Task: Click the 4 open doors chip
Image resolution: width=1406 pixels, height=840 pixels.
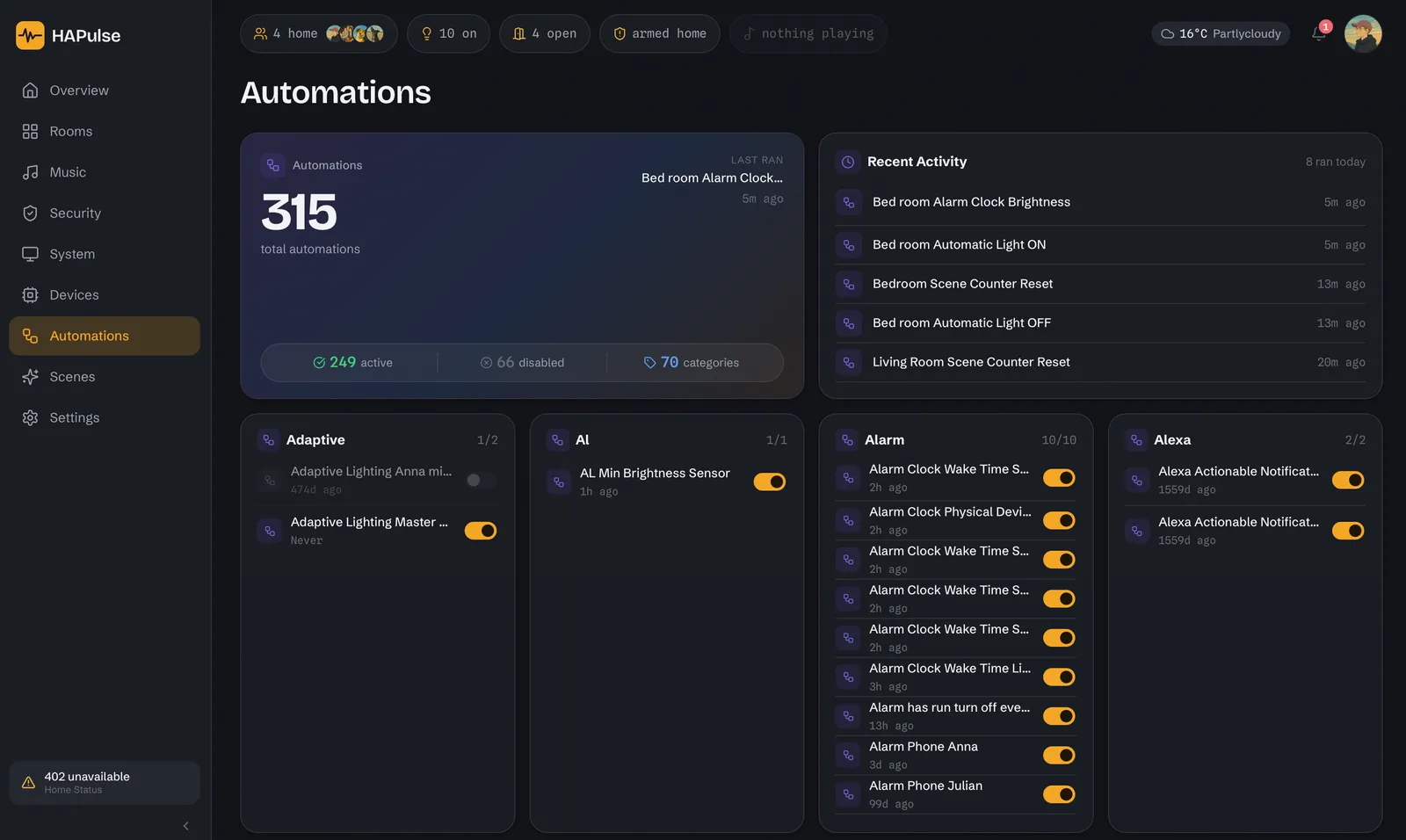Action: pos(545,33)
